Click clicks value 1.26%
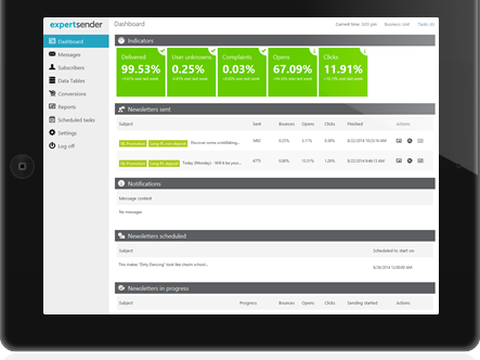The image size is (480, 360). [x=330, y=161]
